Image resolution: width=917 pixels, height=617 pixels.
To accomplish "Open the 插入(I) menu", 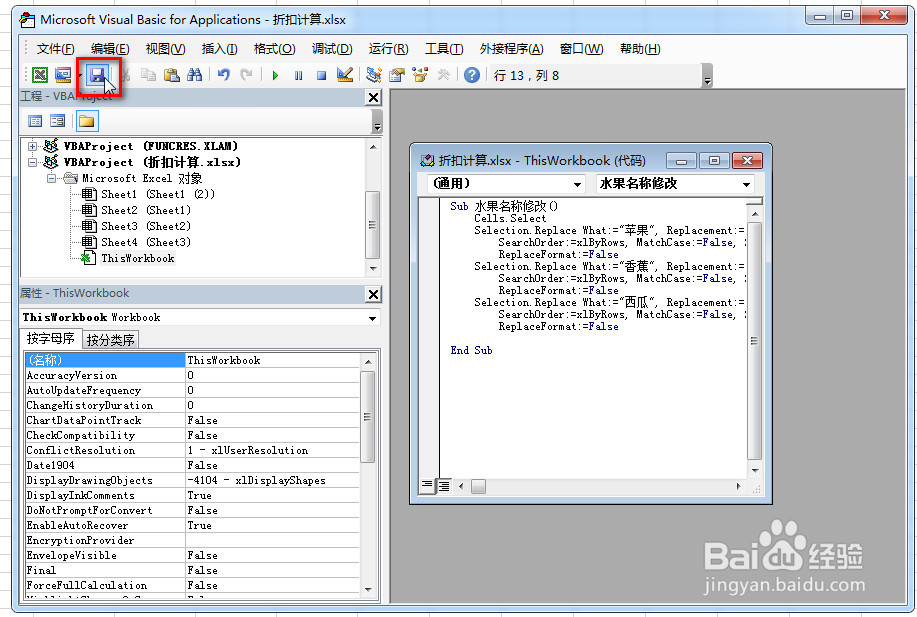I will point(219,49).
